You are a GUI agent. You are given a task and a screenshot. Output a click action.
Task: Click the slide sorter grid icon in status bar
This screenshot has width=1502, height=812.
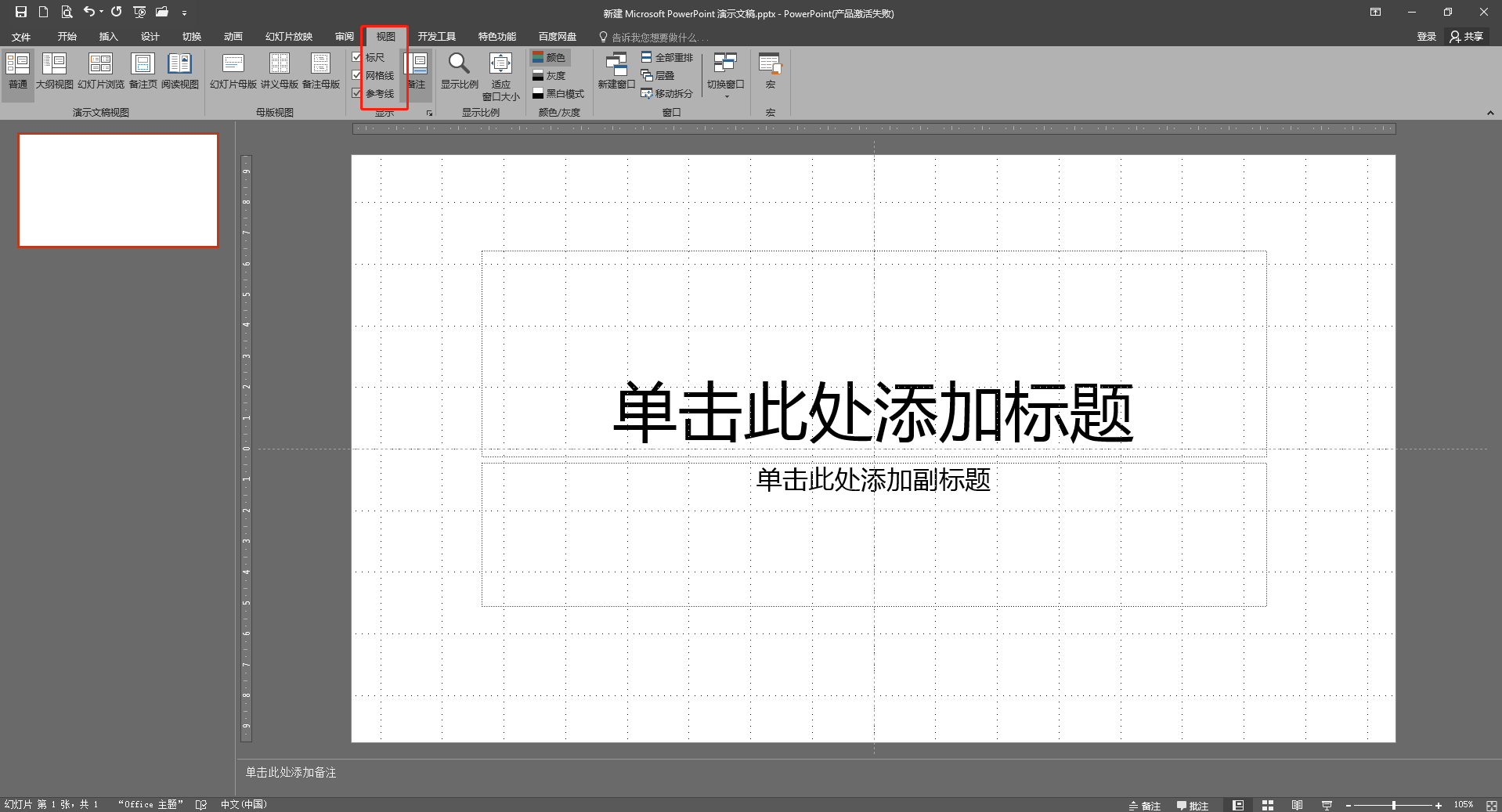(x=1268, y=805)
